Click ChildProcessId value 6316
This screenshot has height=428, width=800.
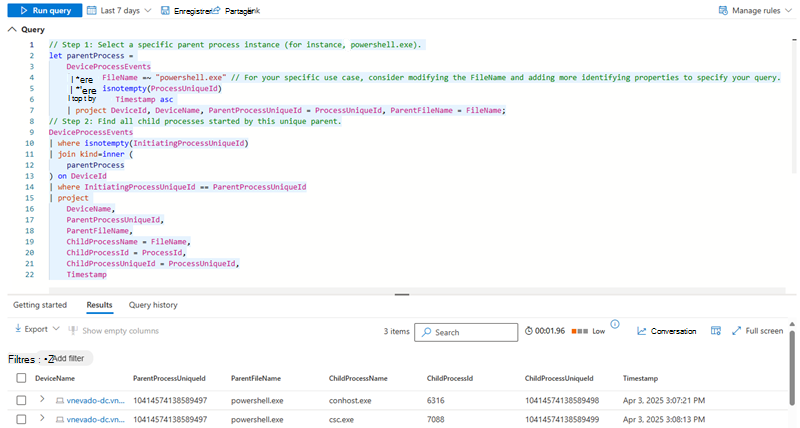436,400
